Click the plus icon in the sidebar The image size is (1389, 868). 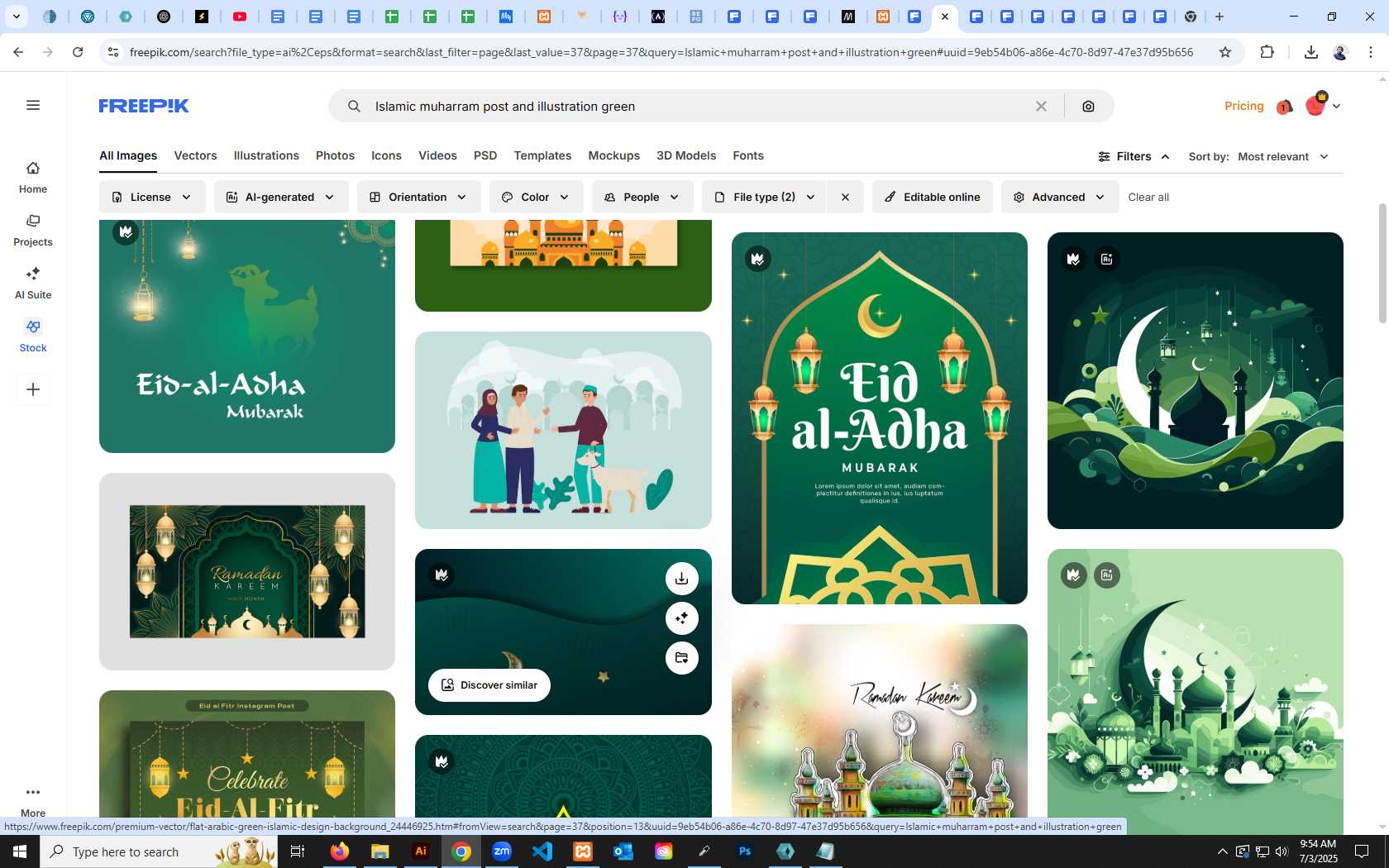(33, 389)
